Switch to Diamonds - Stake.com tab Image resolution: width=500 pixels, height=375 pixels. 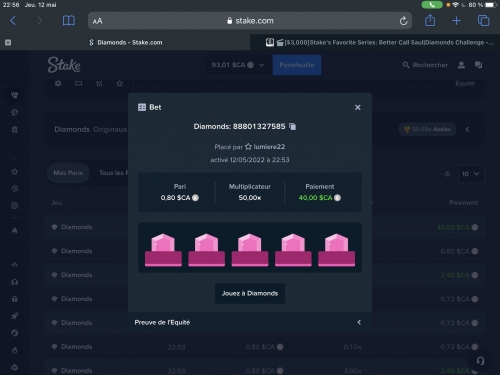(125, 42)
